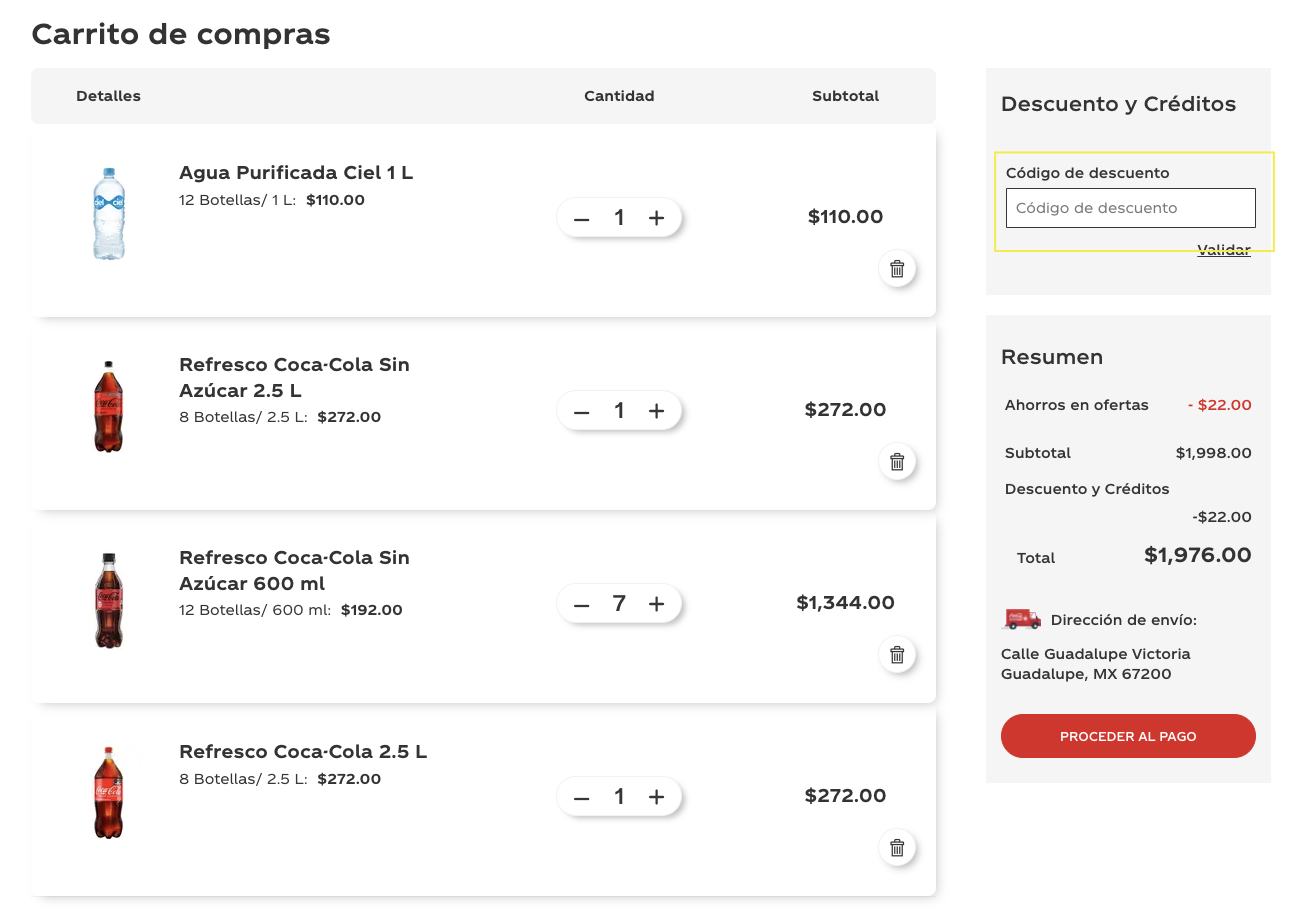Select the Agua Purificada Ciel 1 L title
Image resolution: width=1290 pixels, height=912 pixels.
click(295, 172)
